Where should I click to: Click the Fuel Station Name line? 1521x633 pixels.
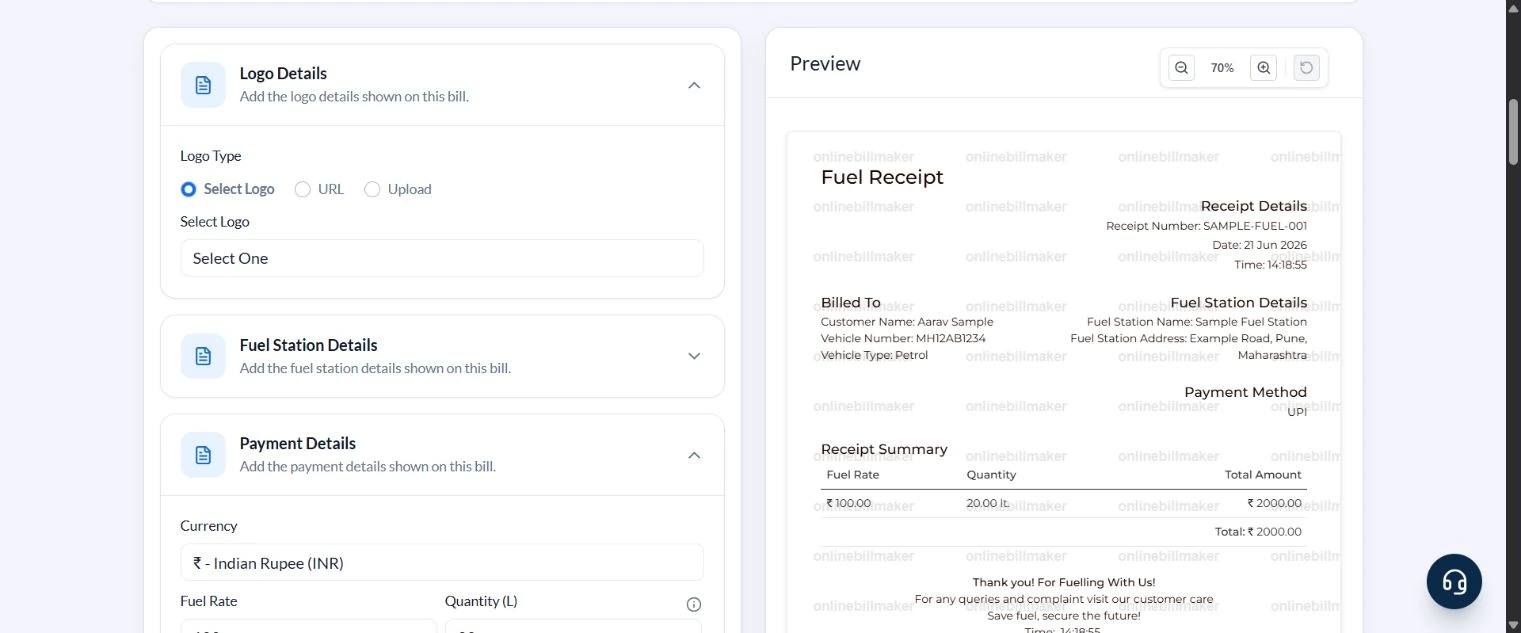[x=1197, y=322]
